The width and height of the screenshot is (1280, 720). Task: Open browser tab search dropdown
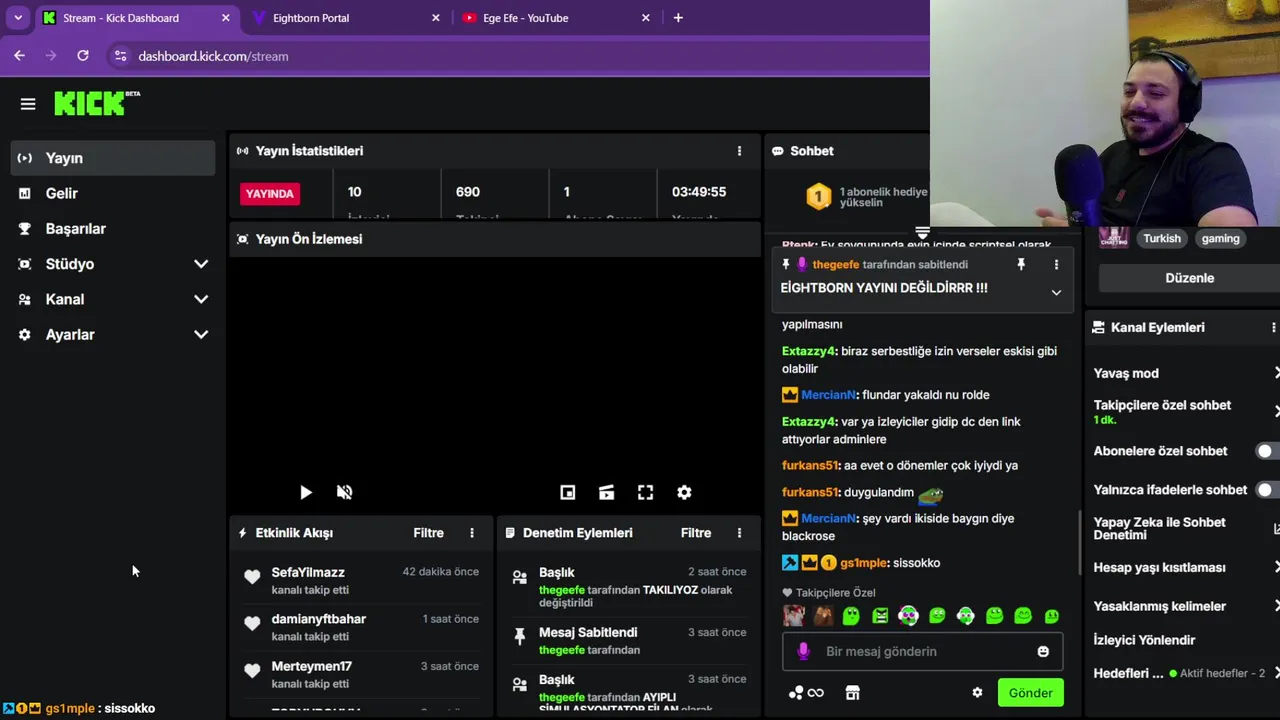coord(18,18)
